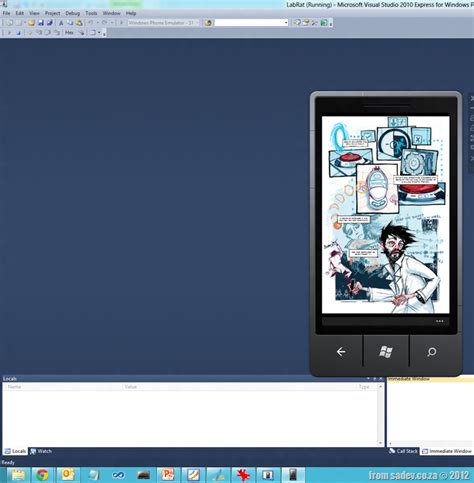Click the Locals scrollbar up arrow
The image size is (474, 483).
[380, 387]
